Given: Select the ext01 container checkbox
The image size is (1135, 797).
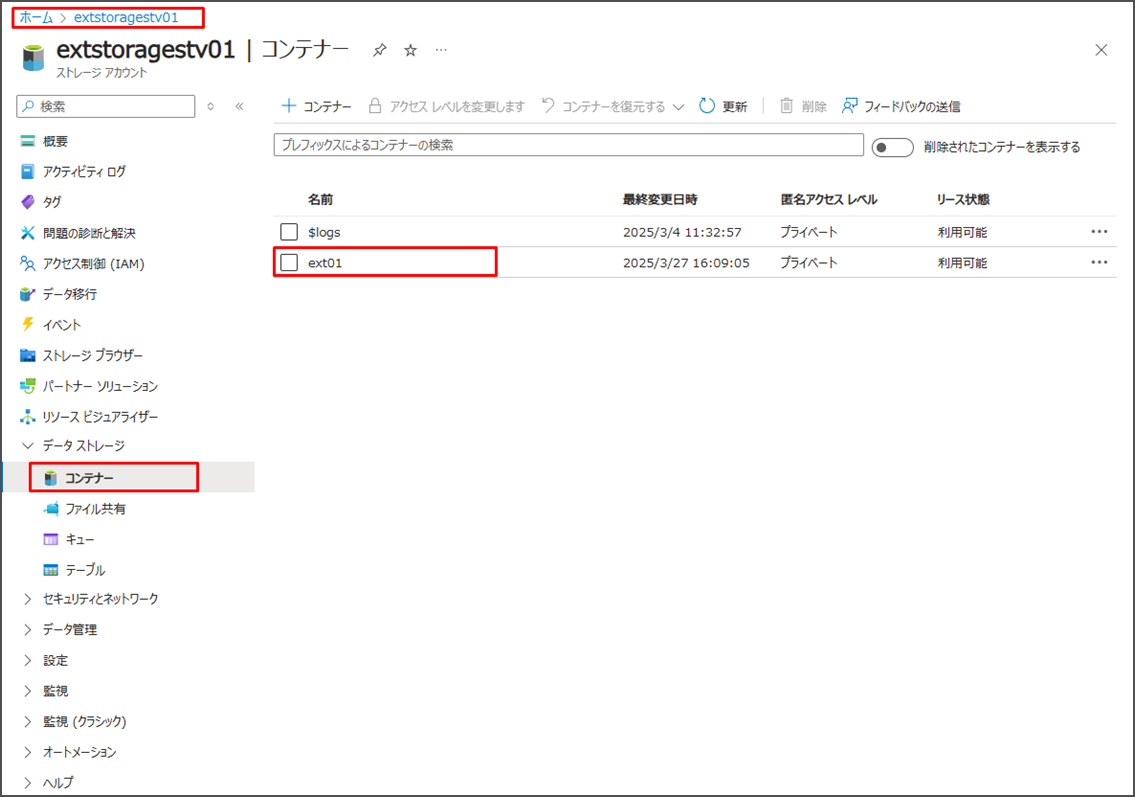Looking at the screenshot, I should [x=289, y=263].
